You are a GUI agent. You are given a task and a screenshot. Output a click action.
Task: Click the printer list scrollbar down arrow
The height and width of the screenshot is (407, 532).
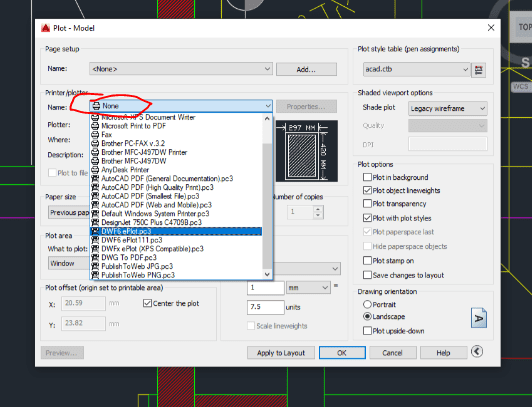click(x=267, y=274)
